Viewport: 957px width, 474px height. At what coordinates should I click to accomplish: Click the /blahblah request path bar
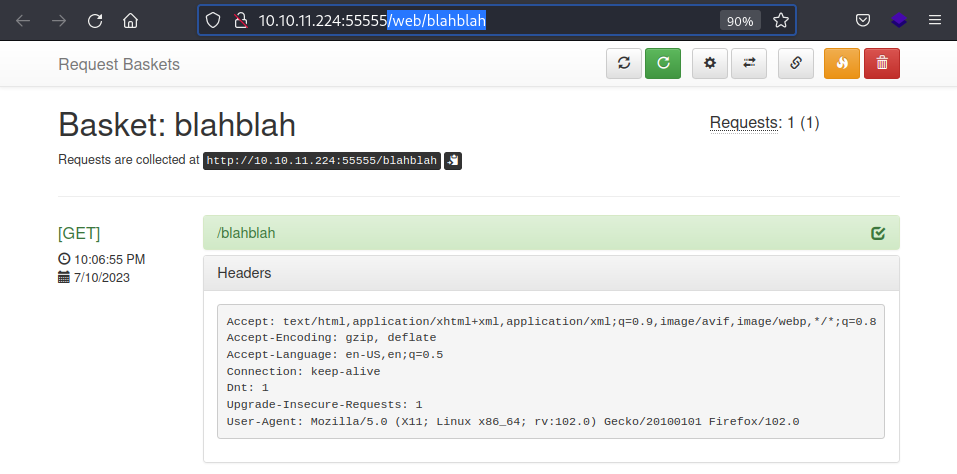point(551,232)
